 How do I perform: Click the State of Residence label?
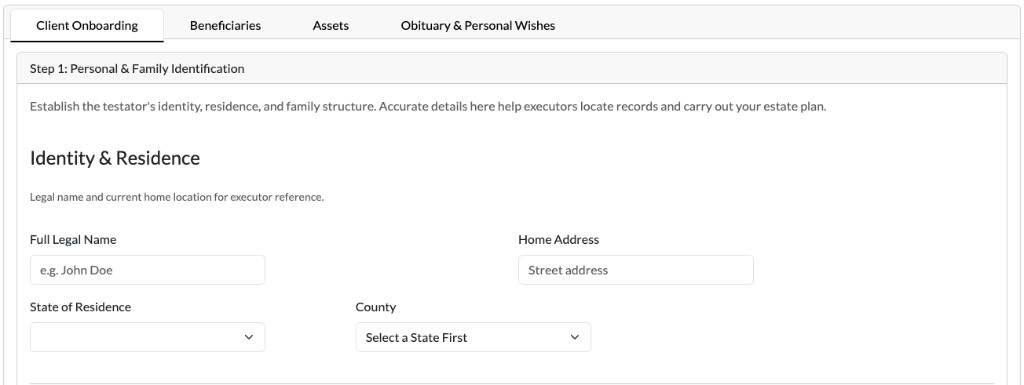click(x=80, y=307)
